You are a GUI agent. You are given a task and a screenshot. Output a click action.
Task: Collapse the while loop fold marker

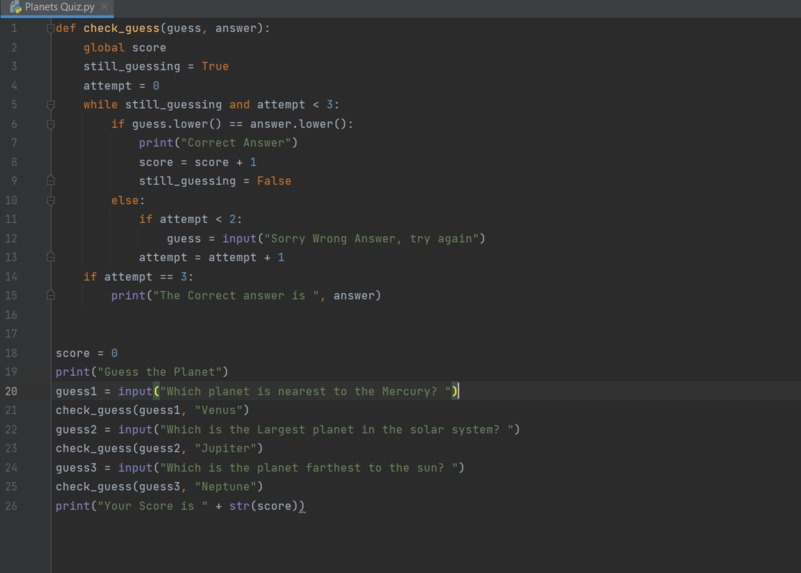[51, 105]
